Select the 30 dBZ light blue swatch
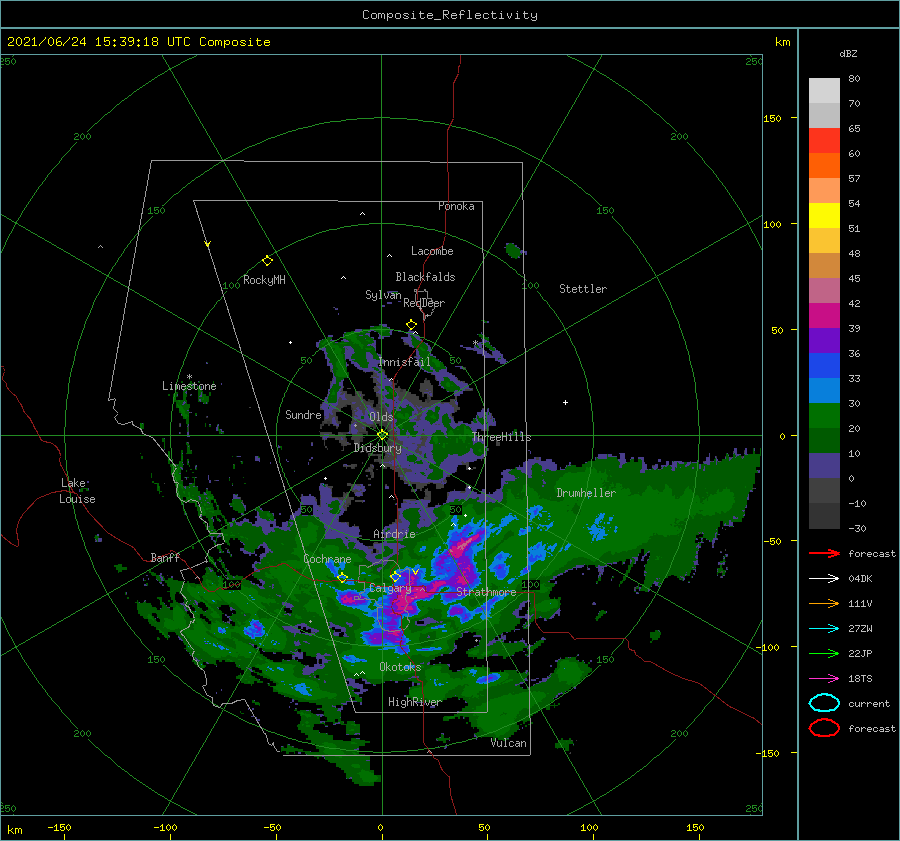The height and width of the screenshot is (841, 900). tap(824, 390)
